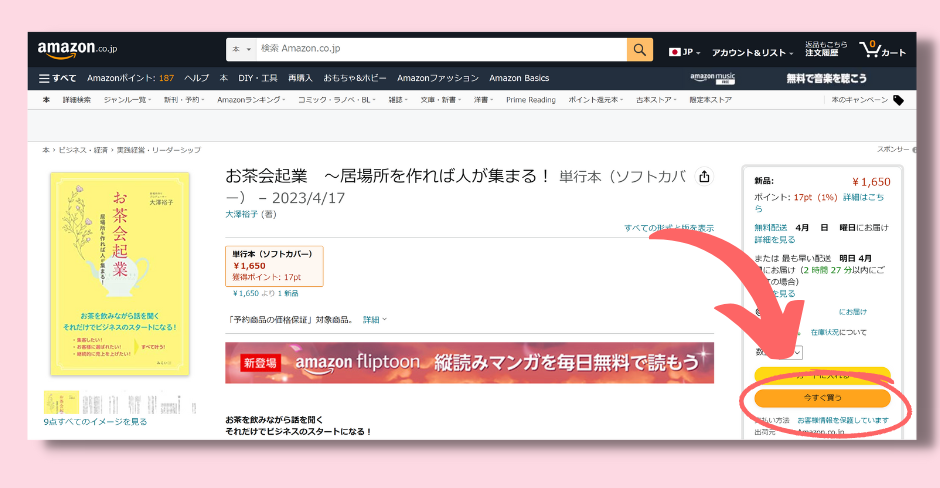Image resolution: width=940 pixels, height=488 pixels.
Task: Click 無料で音楽を聴こう promo link
Action: pos(827,78)
